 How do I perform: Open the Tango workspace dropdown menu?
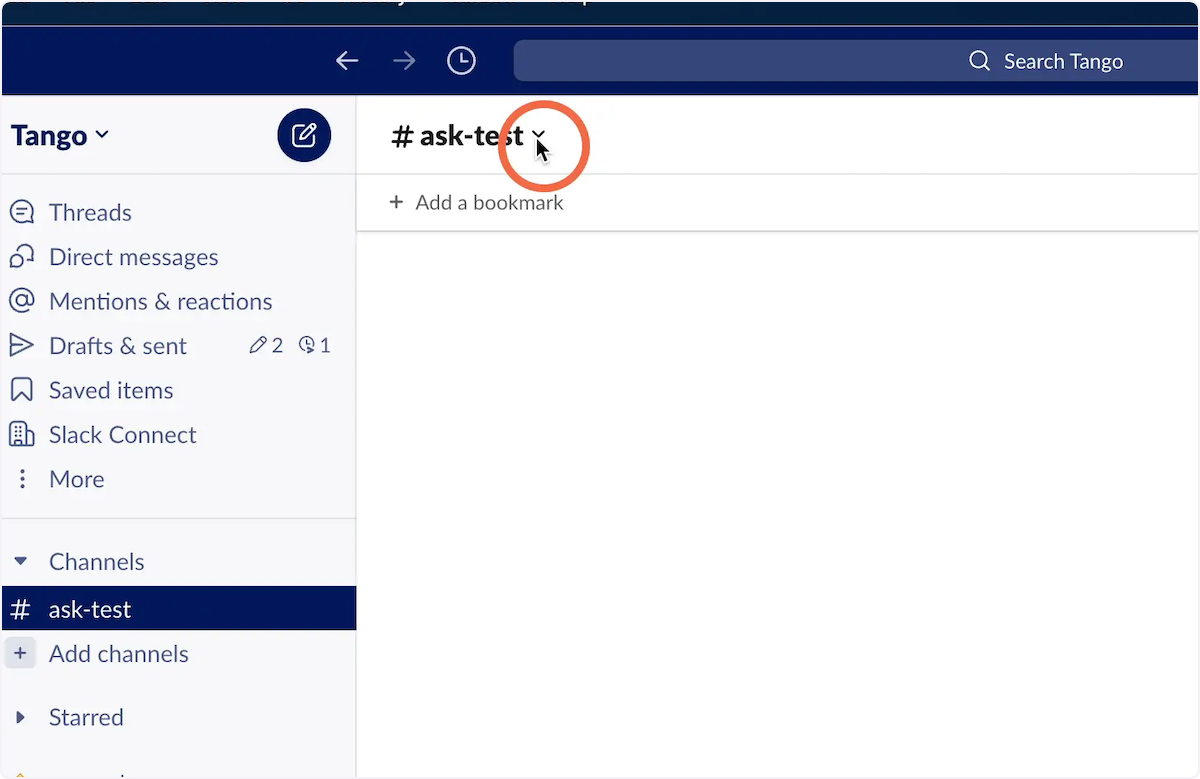coord(60,135)
